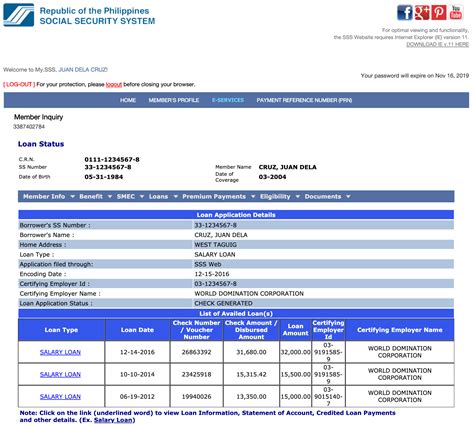Image resolution: width=474 pixels, height=428 pixels.
Task: Open Payment Reference Number (PRN) menu
Action: 304,100
